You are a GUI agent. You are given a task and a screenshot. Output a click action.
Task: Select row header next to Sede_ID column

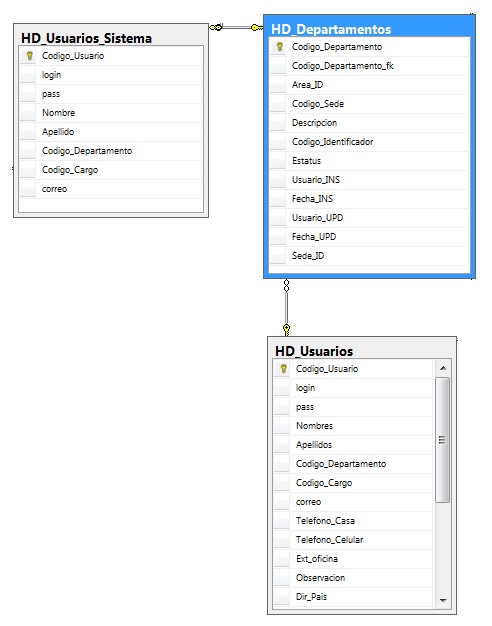[x=278, y=256]
